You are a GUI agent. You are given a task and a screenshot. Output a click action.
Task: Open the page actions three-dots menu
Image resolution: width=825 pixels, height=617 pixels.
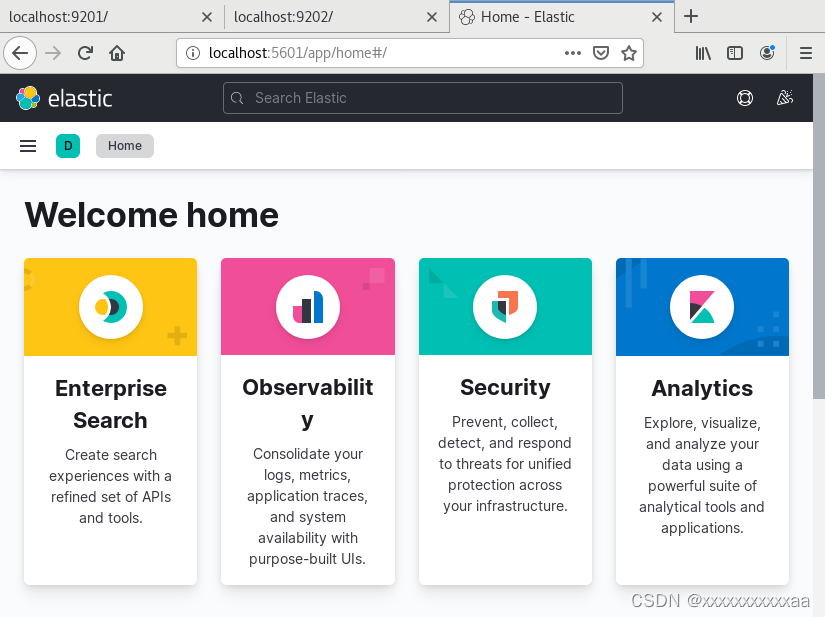[572, 53]
